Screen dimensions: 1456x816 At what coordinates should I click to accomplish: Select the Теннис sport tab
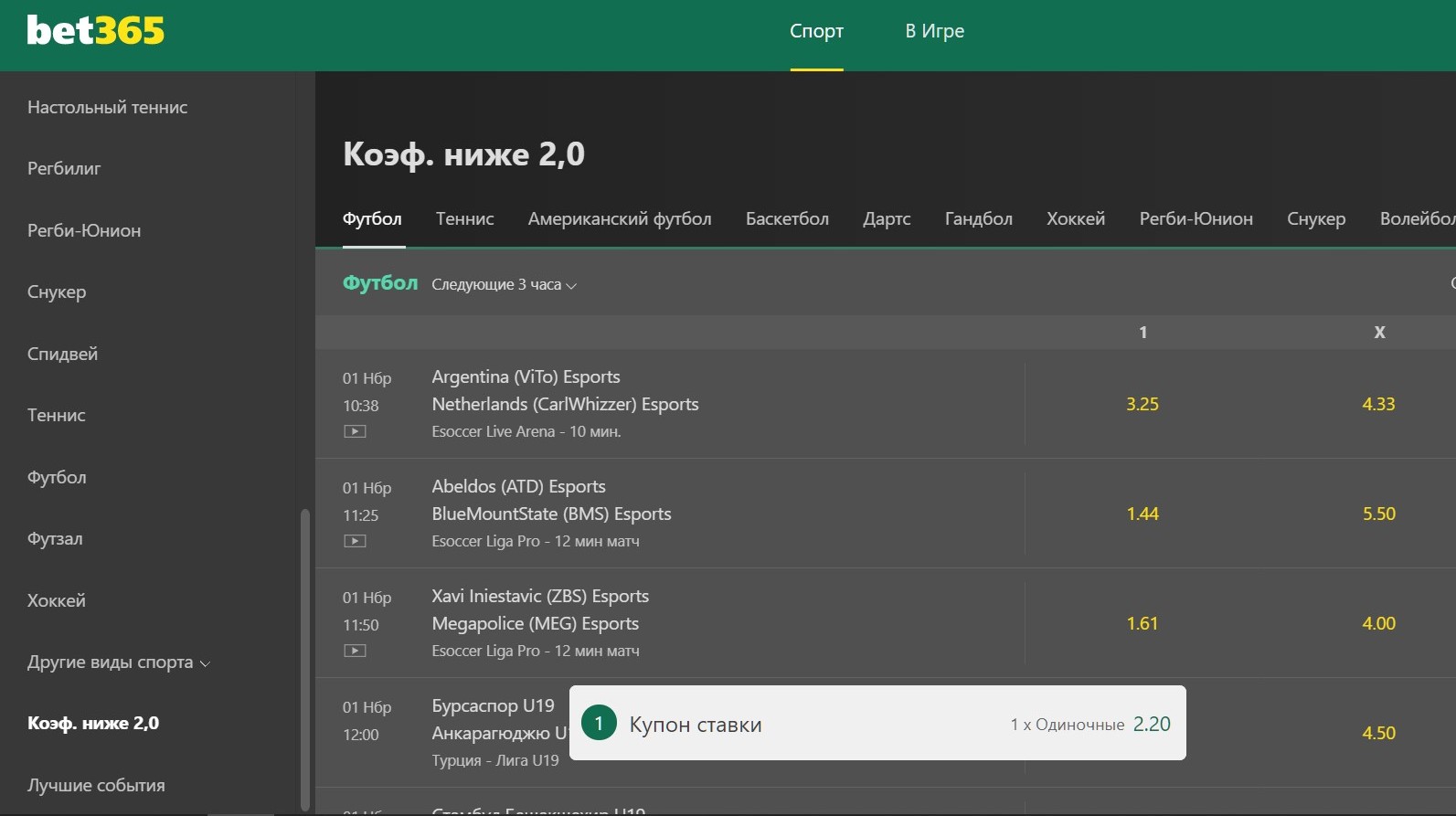[x=464, y=219]
